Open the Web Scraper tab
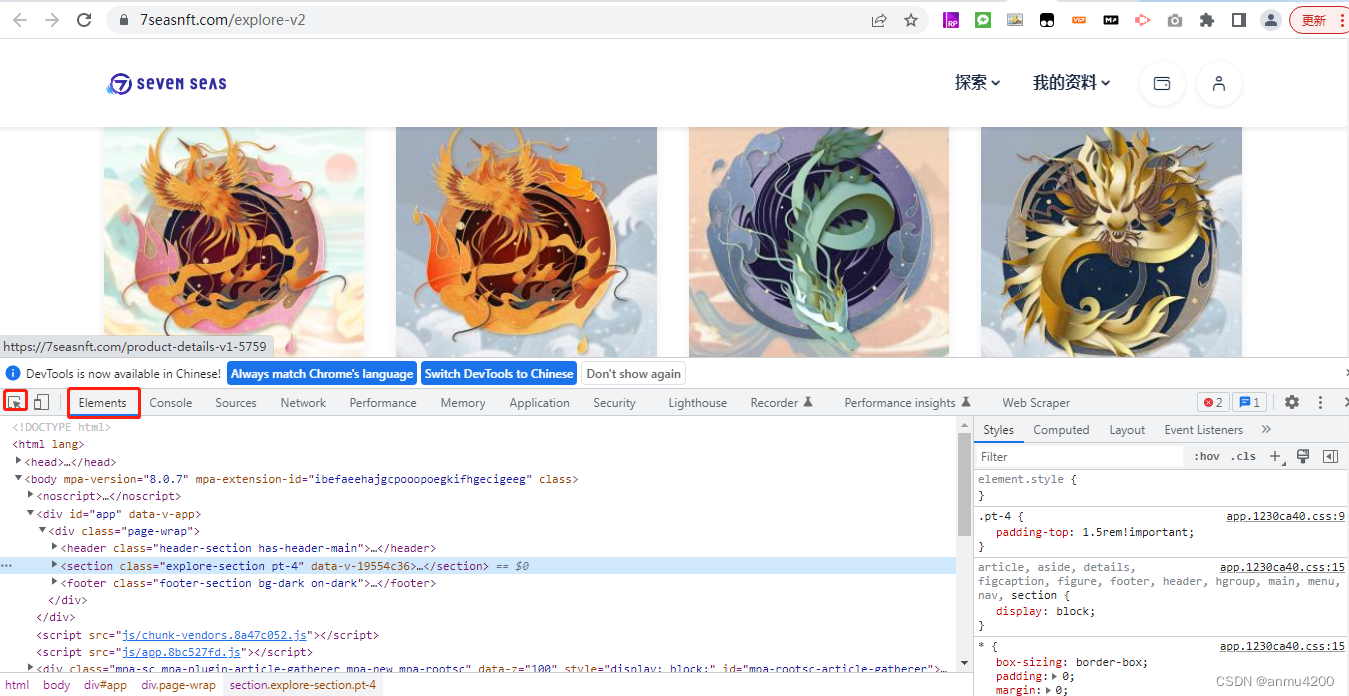 1036,402
